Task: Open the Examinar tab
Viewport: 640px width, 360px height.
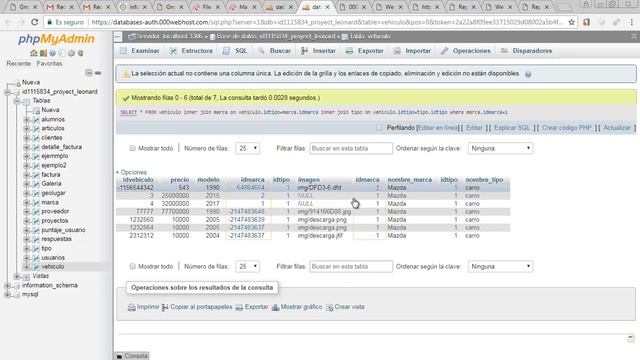Action: coord(140,51)
